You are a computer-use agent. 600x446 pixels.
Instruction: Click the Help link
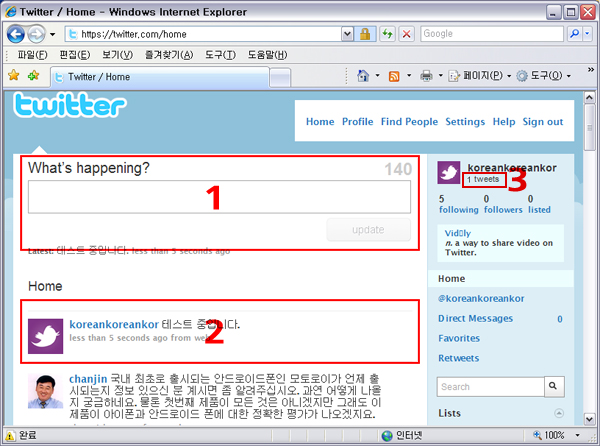coord(504,122)
